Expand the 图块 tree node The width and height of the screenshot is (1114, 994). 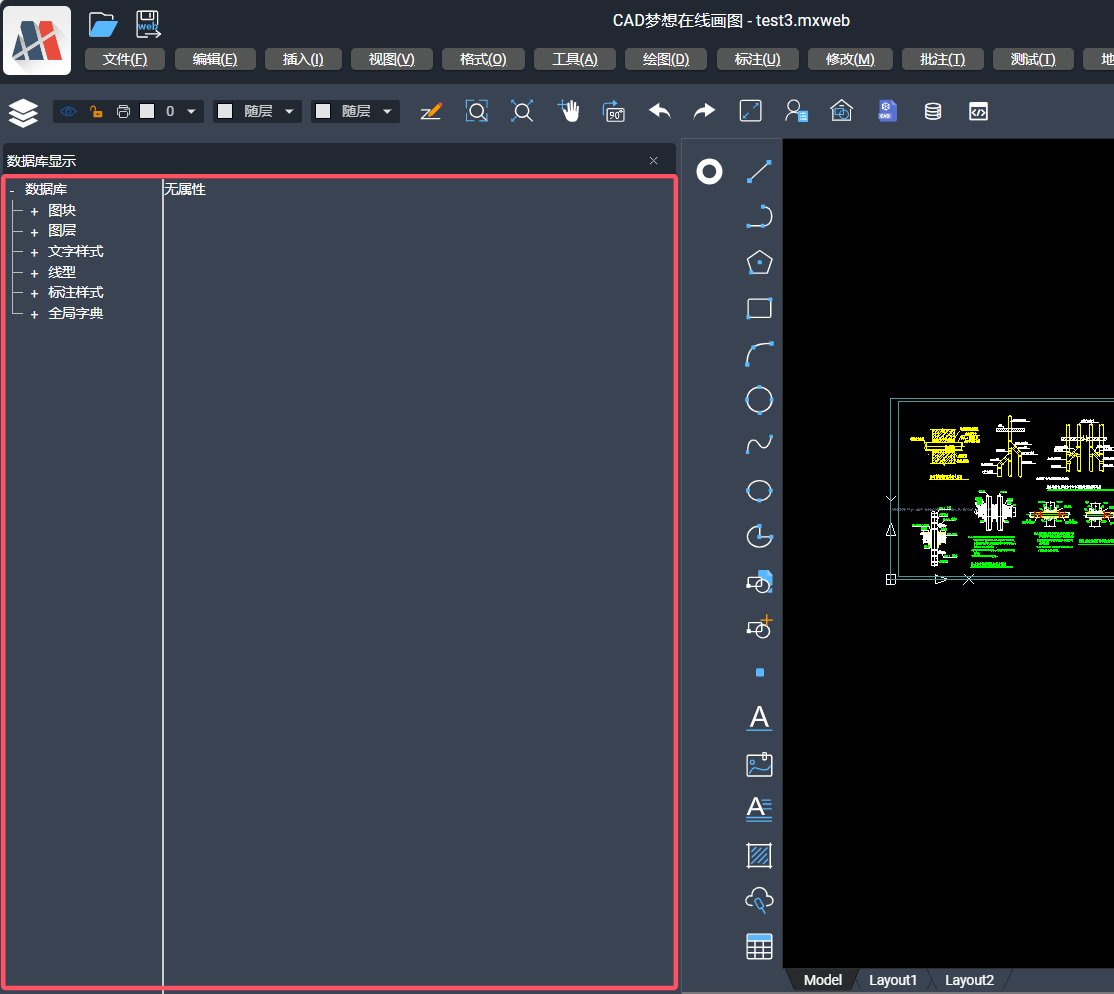click(34, 211)
